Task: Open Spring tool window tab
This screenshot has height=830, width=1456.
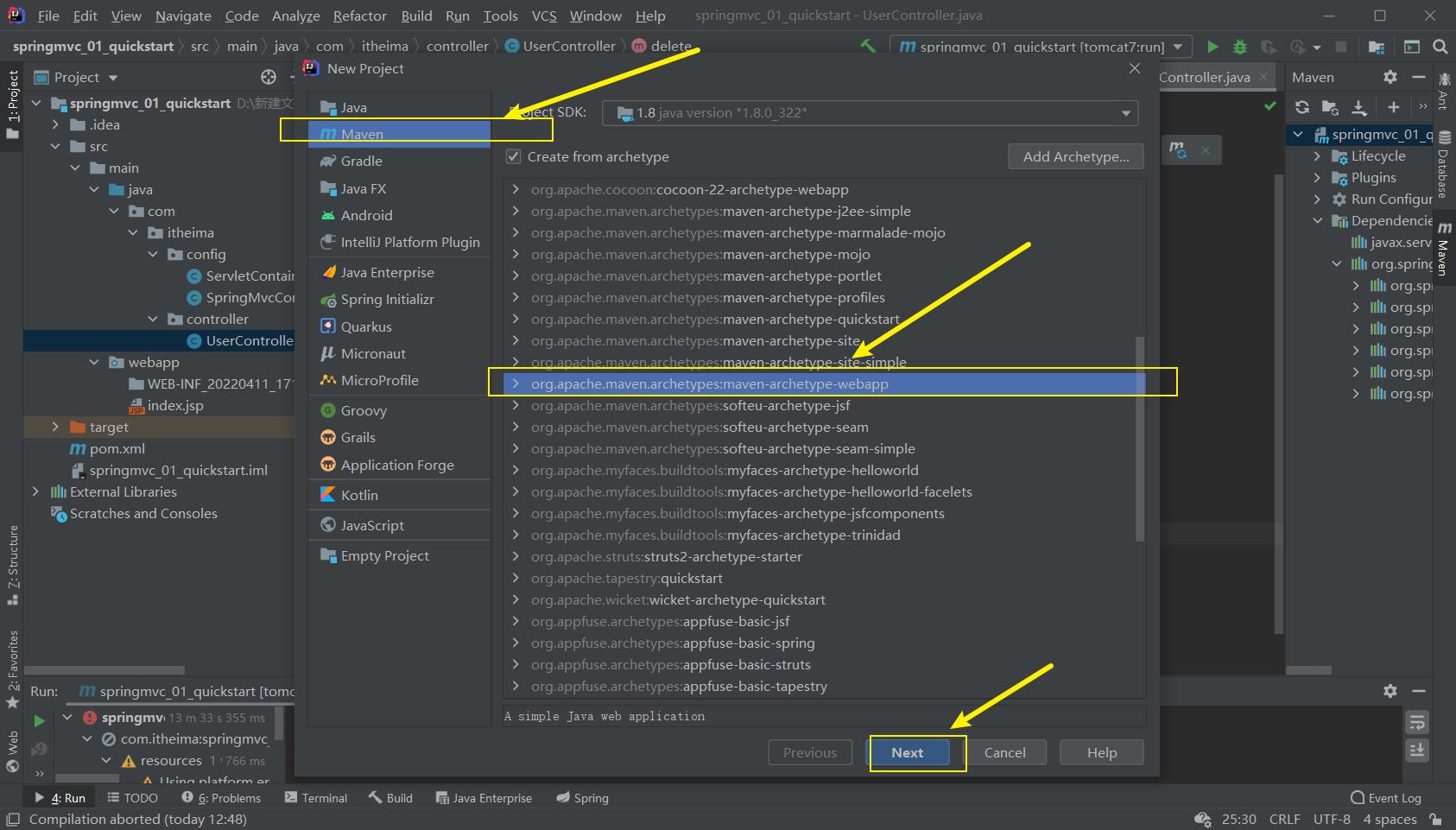Action: pyautogui.click(x=582, y=798)
